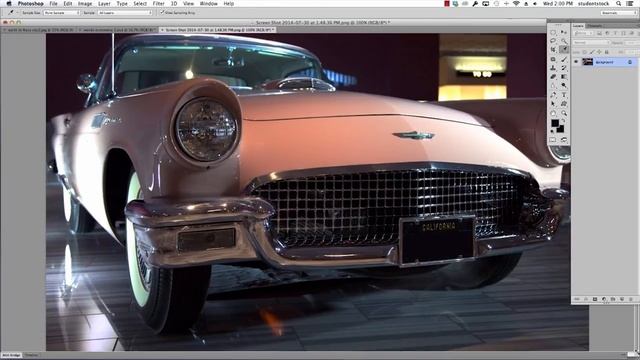Open Spotlight search in menu bar
640x360 pixels.
(619, 3)
